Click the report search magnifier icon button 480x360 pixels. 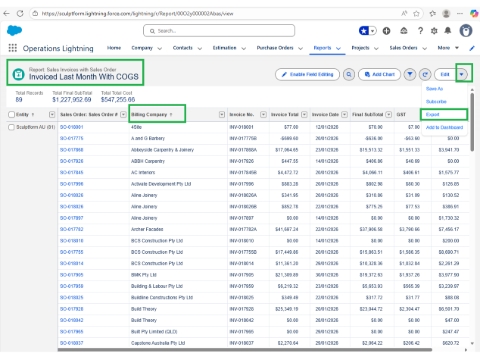(349, 74)
